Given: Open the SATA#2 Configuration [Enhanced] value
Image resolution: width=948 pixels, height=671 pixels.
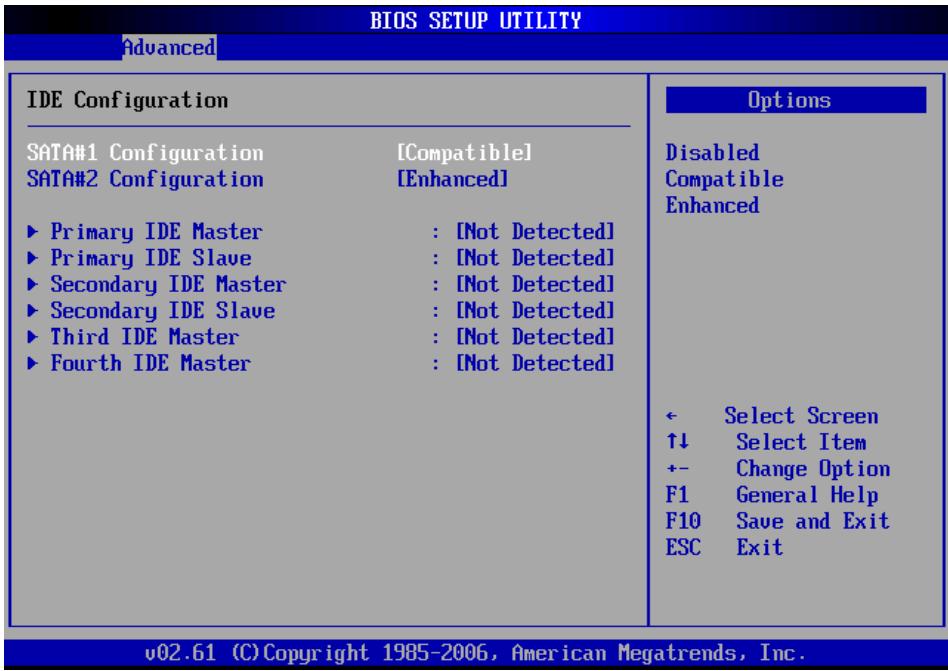Looking at the screenshot, I should pos(452,179).
